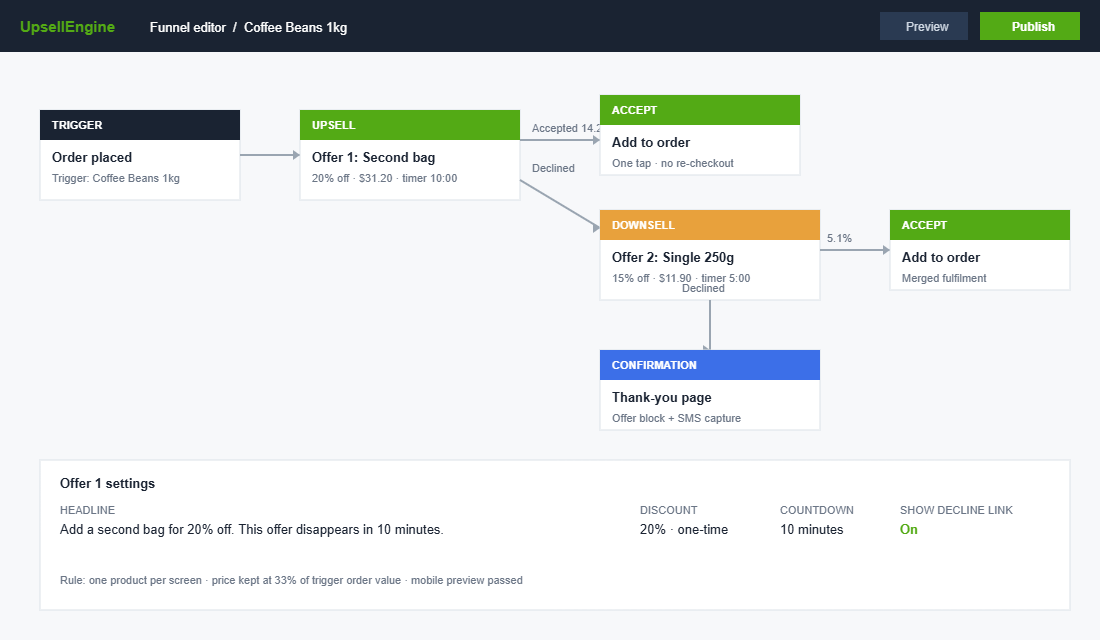Image resolution: width=1100 pixels, height=640 pixels.
Task: Click the COUNTDOWN field label
Action: pyautogui.click(x=817, y=510)
